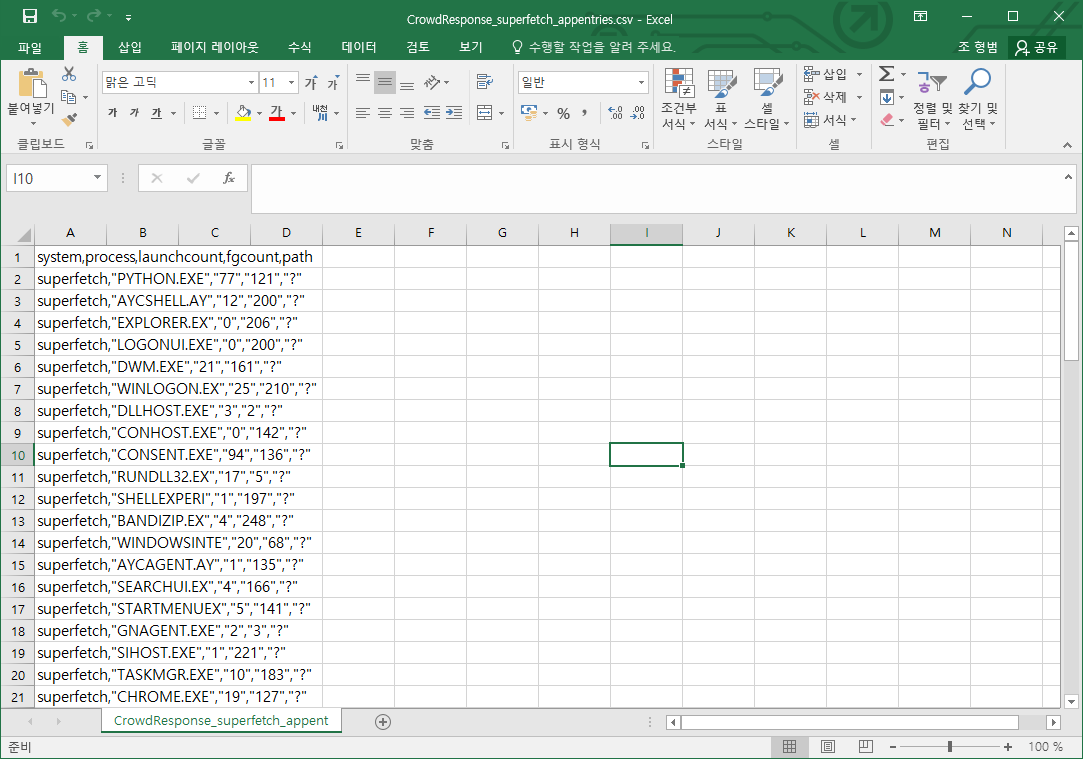
Task: Open number format dropdown 일반
Action: click(x=641, y=83)
